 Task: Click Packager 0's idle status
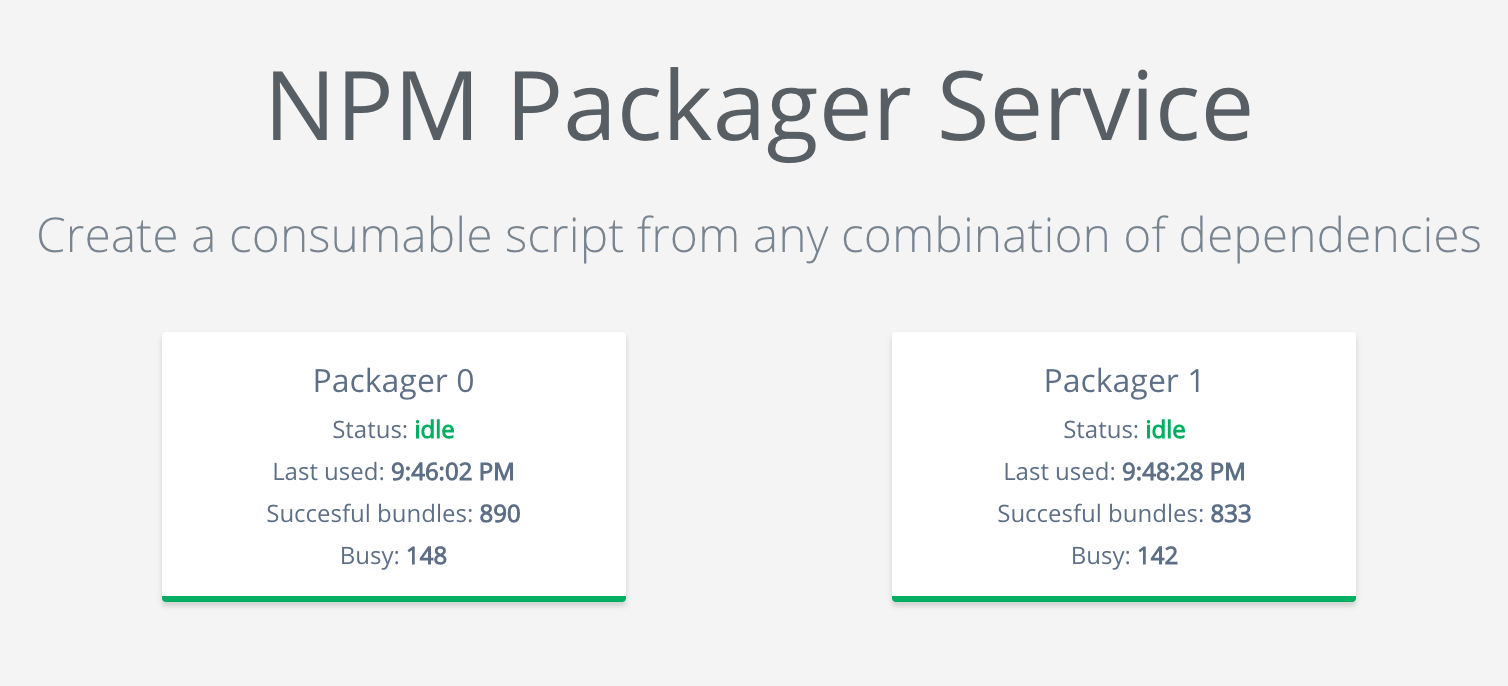[434, 430]
